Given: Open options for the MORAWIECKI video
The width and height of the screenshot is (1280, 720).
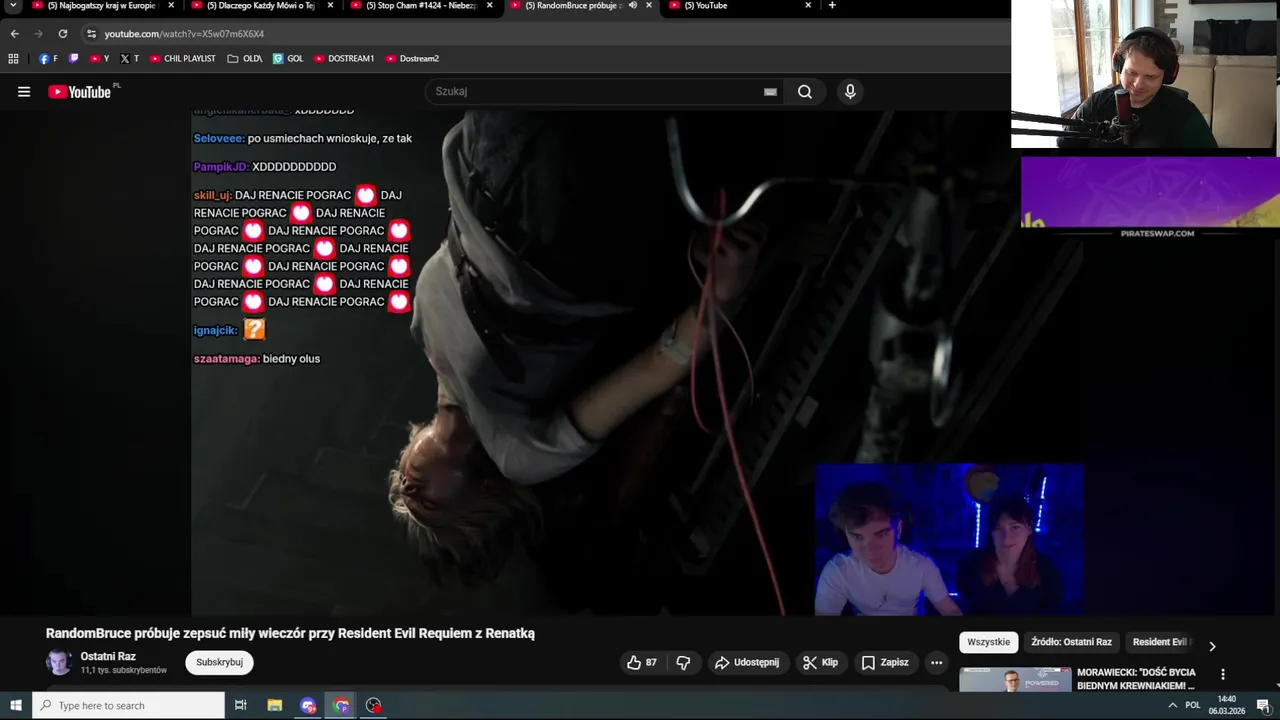Looking at the screenshot, I should (1222, 674).
